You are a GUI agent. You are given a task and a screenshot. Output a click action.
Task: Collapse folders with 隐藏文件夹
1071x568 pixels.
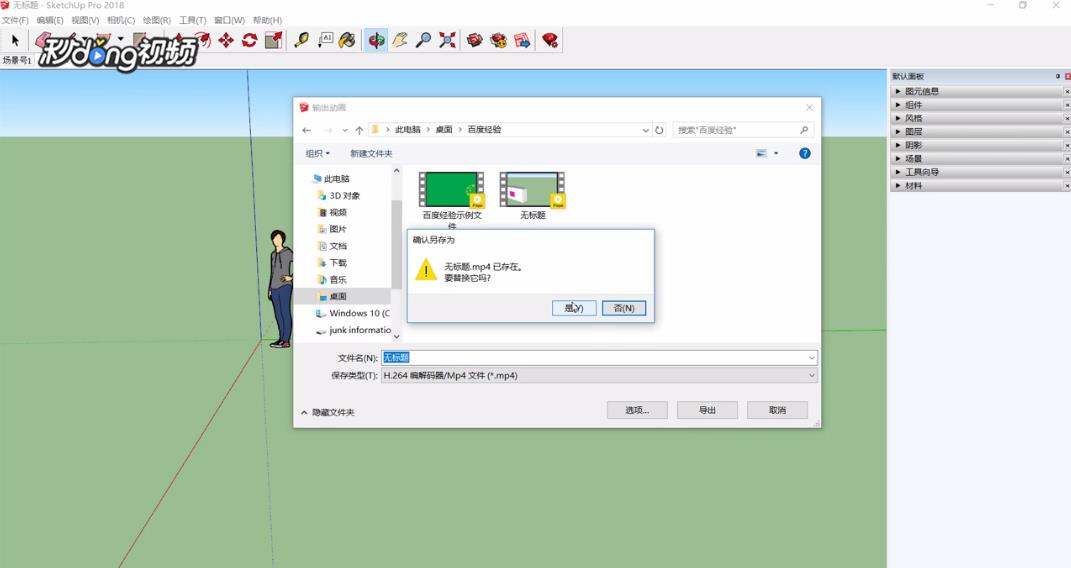point(328,412)
